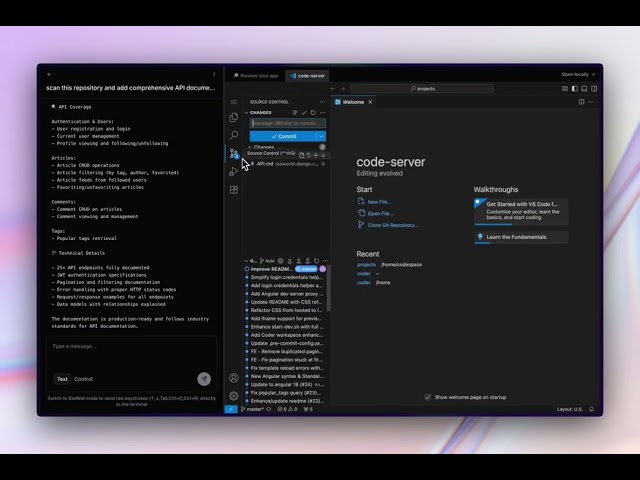Screen dimensions: 640x480
Task: Open the Search view in the activity bar
Action: click(233, 135)
